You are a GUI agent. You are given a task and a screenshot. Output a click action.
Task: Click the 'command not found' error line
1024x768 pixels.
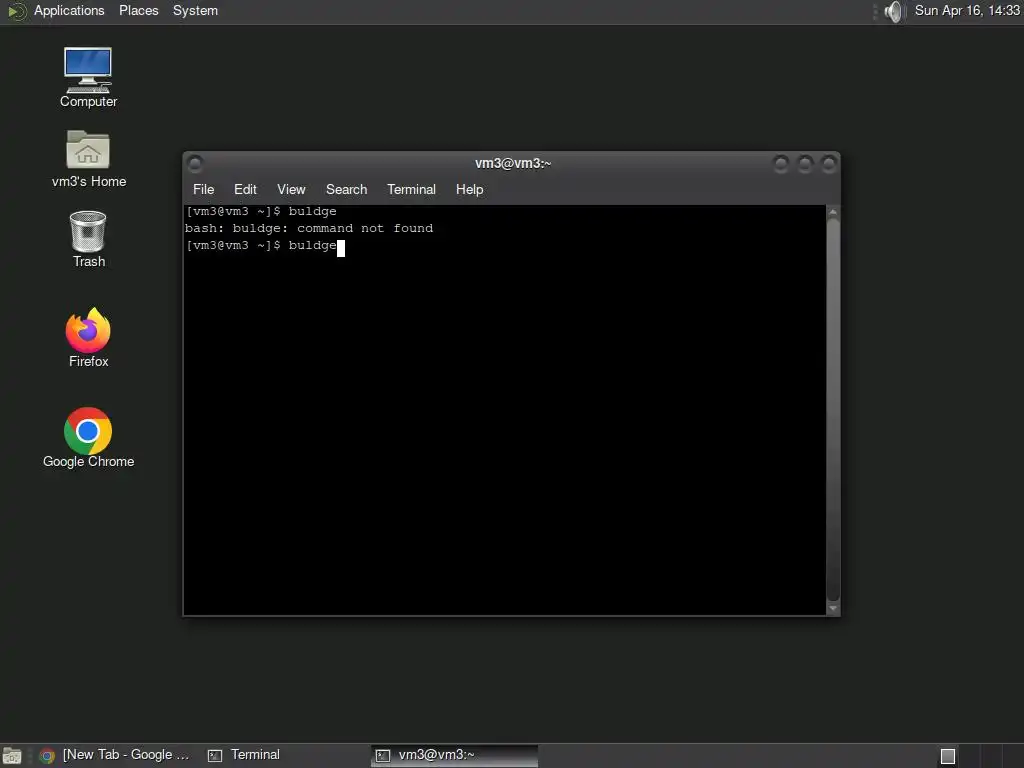(x=309, y=228)
